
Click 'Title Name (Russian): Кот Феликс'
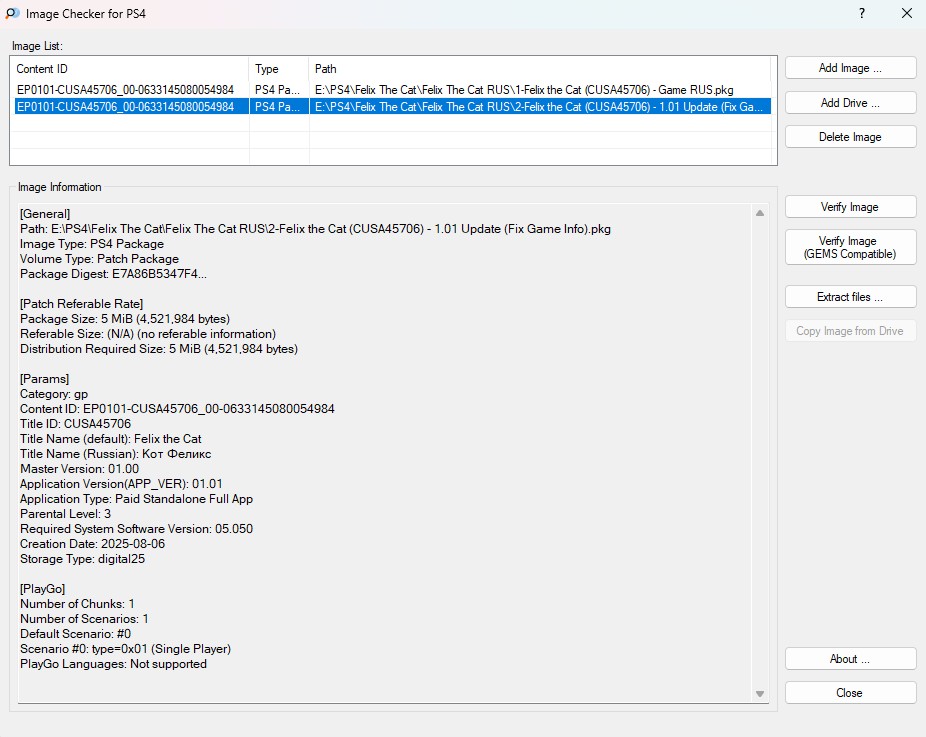point(115,454)
